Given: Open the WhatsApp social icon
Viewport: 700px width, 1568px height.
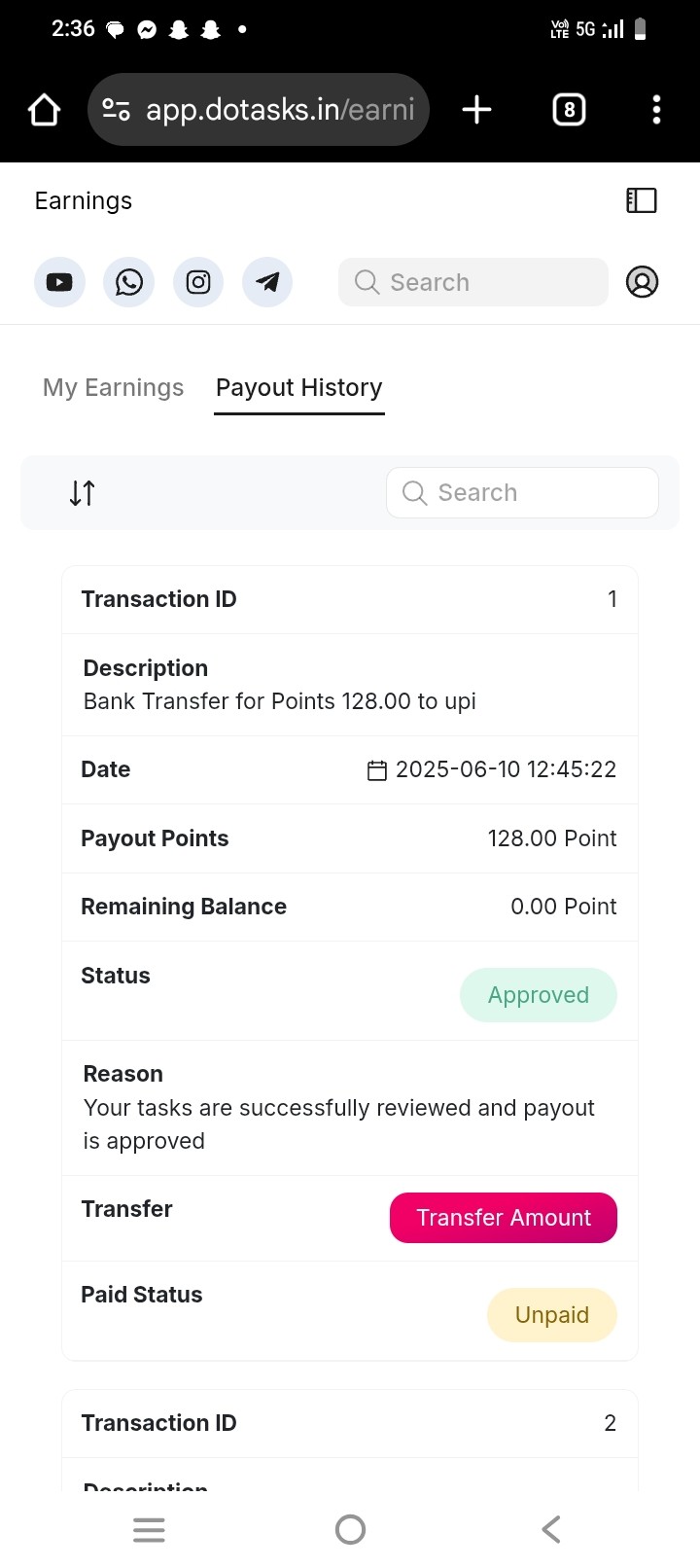Looking at the screenshot, I should (128, 282).
